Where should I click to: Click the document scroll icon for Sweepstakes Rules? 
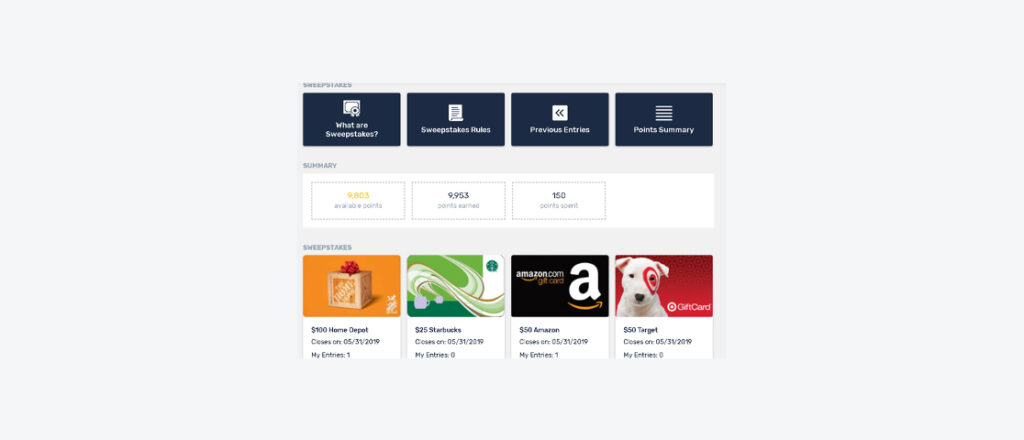click(455, 112)
